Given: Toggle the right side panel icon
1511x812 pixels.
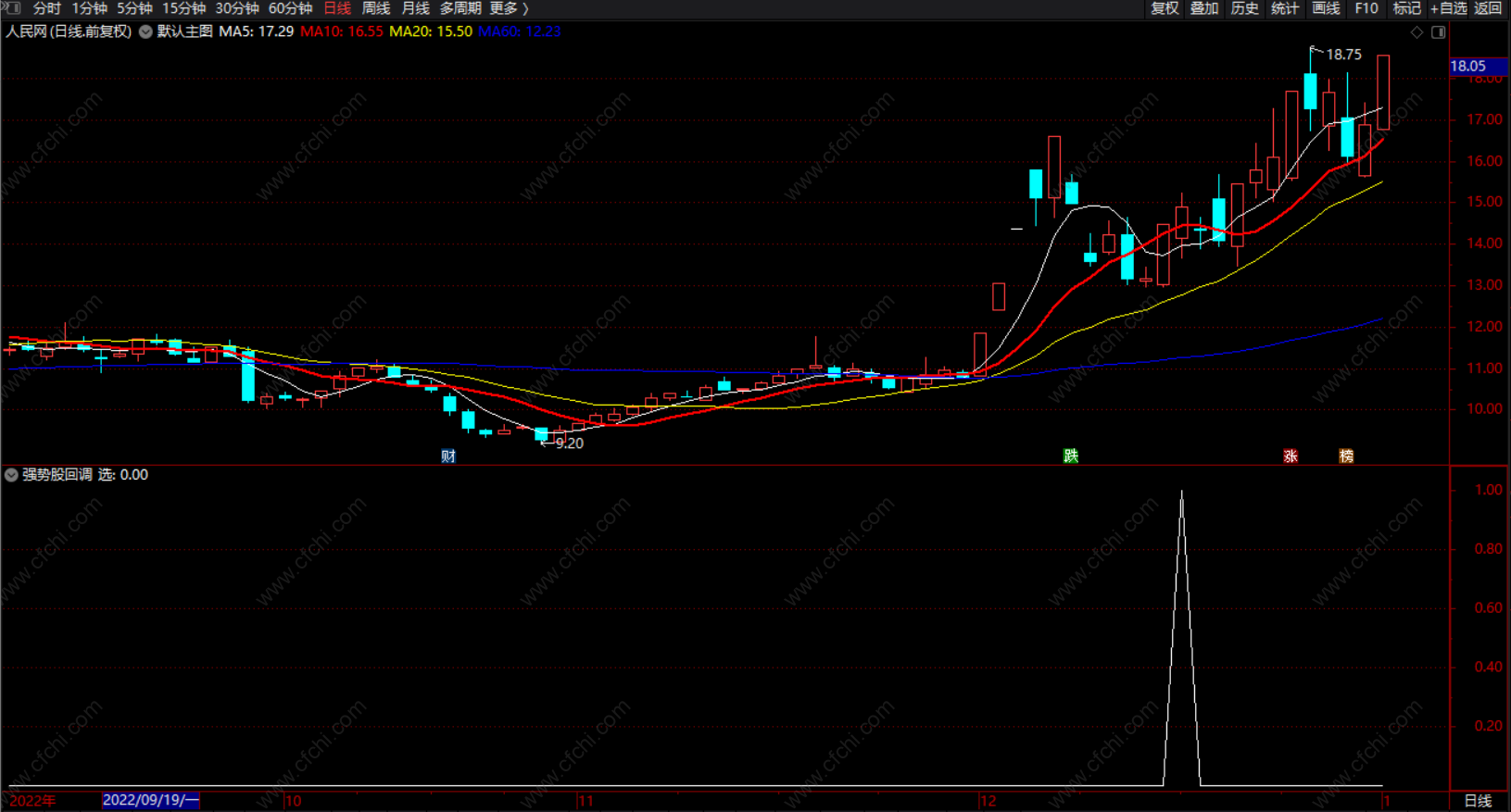Looking at the screenshot, I should [x=1438, y=32].
